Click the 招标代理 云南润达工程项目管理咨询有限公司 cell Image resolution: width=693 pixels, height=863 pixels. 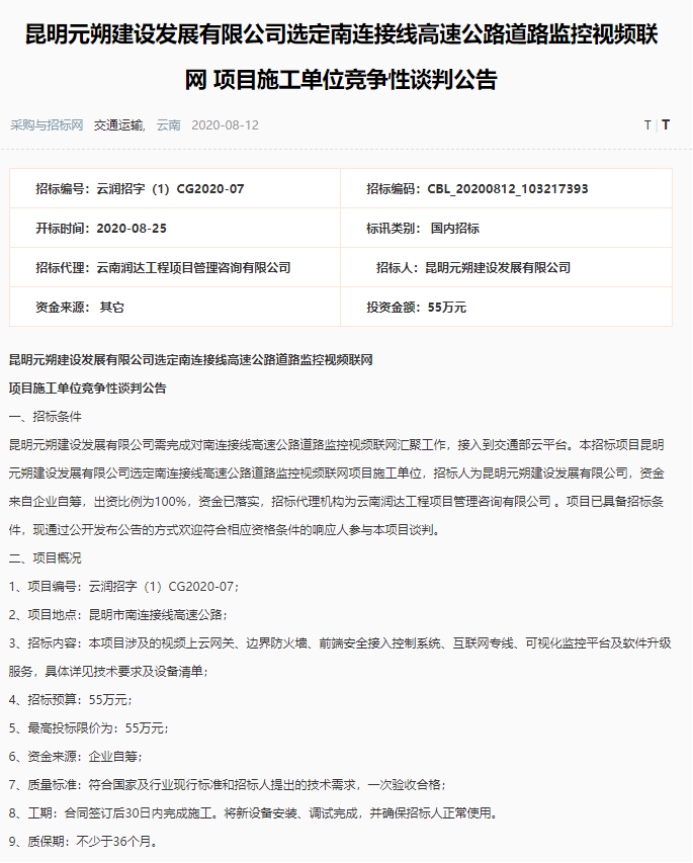163,267
